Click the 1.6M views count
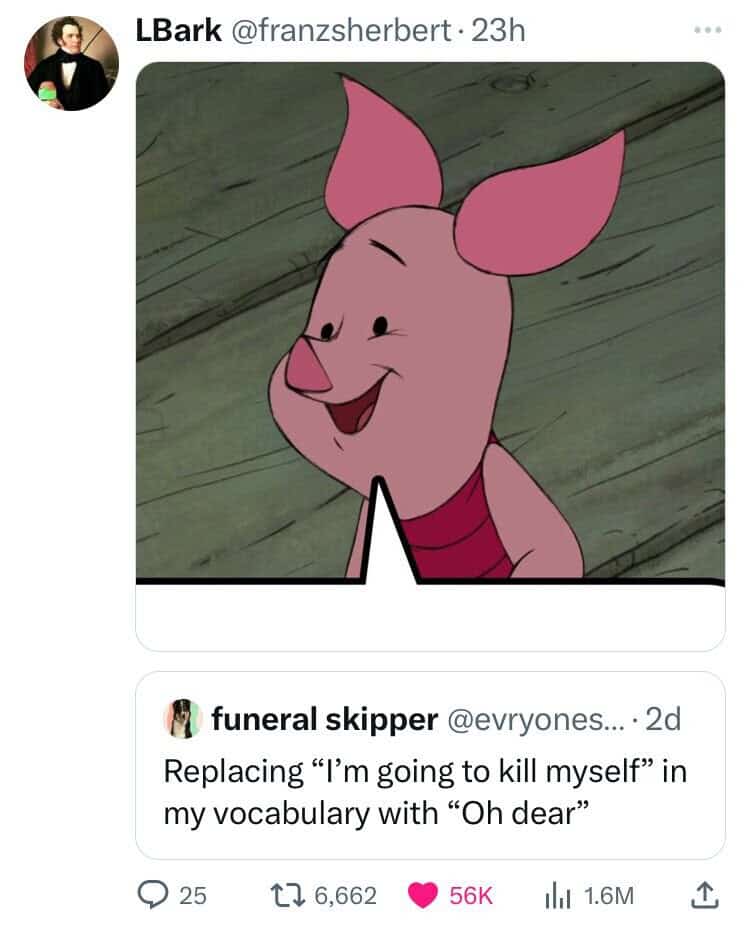The height and width of the screenshot is (930, 750). [x=608, y=896]
